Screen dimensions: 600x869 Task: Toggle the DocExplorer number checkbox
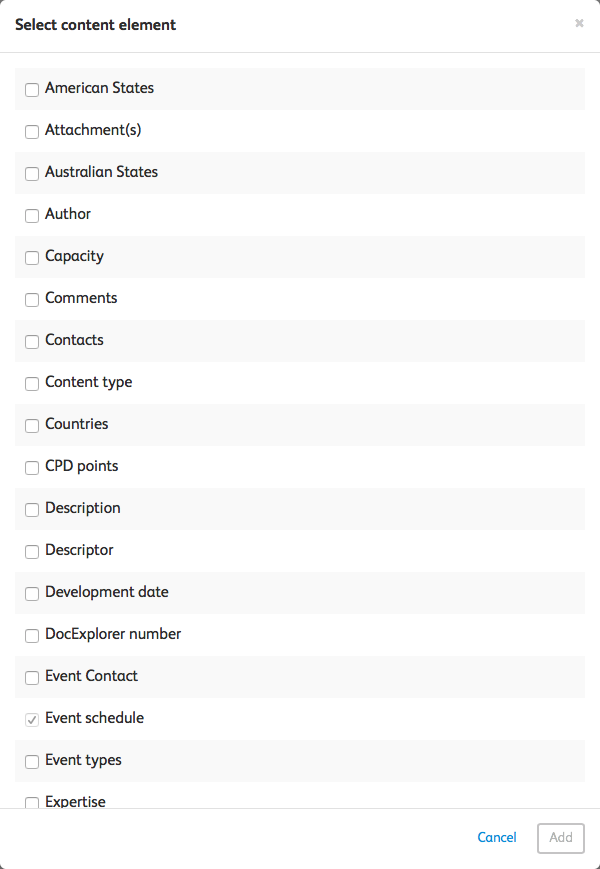[32, 635]
